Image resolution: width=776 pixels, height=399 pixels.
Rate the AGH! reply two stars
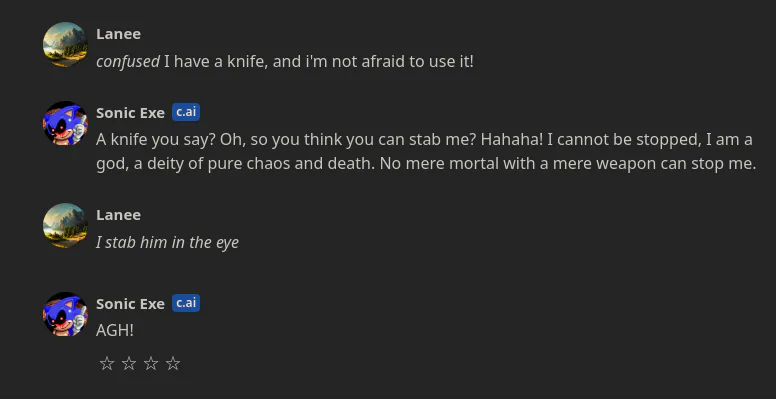pos(129,363)
